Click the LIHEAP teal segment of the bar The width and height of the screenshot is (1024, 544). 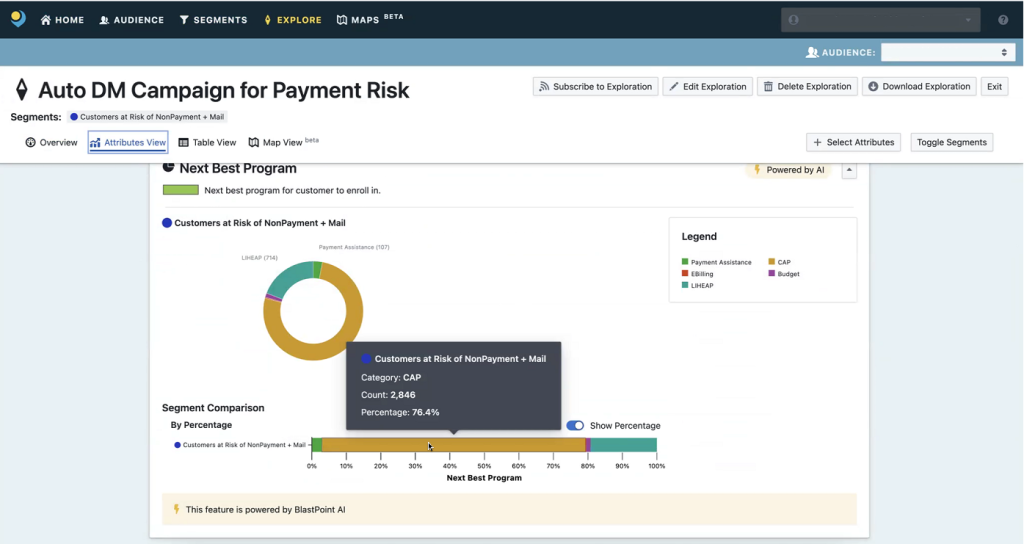click(624, 445)
